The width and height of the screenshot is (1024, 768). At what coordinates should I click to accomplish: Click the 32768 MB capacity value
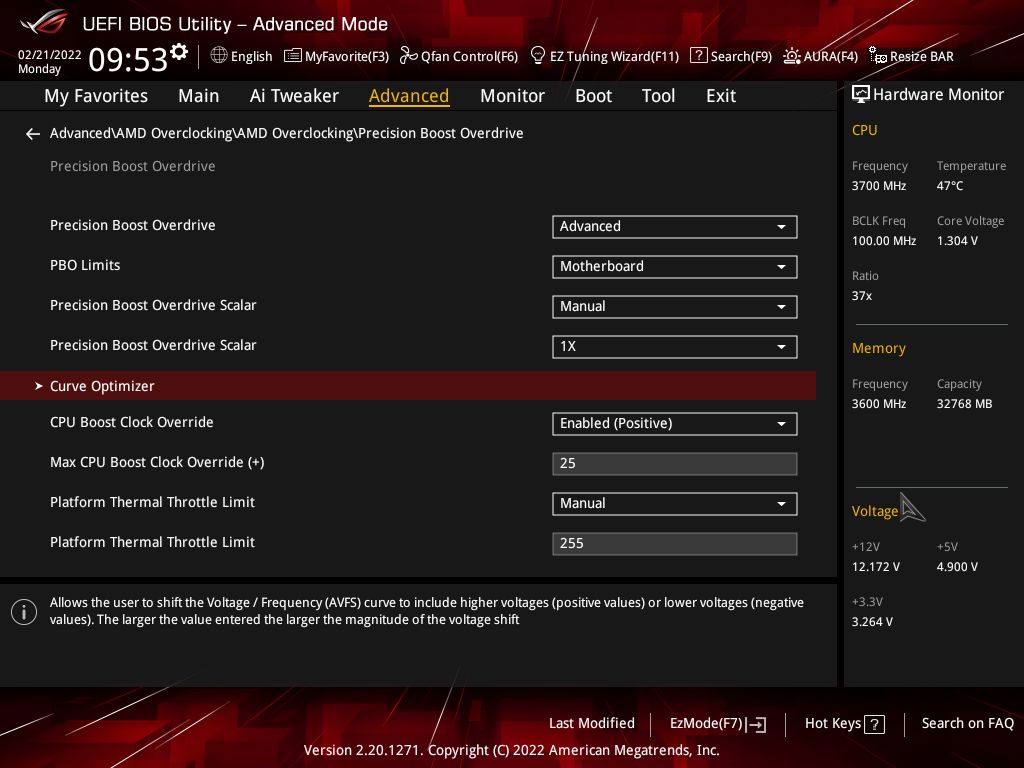pyautogui.click(x=964, y=404)
